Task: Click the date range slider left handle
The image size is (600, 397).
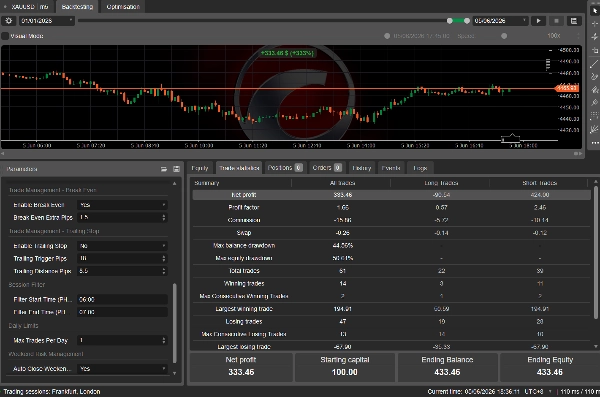Action: click(x=450, y=21)
